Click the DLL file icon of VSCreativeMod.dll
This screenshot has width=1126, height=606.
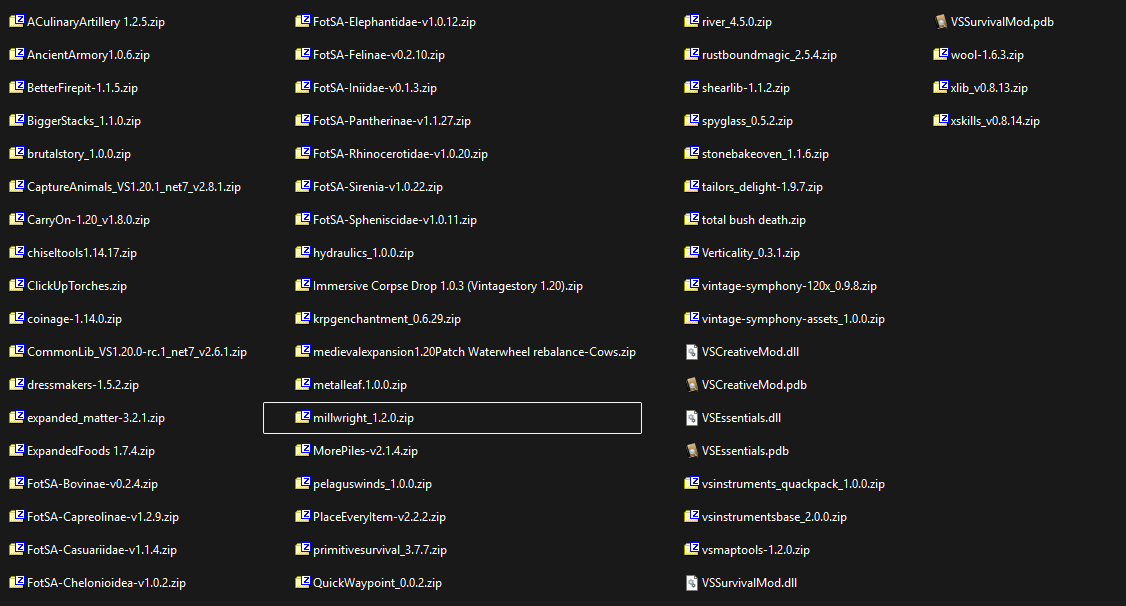[x=692, y=352]
